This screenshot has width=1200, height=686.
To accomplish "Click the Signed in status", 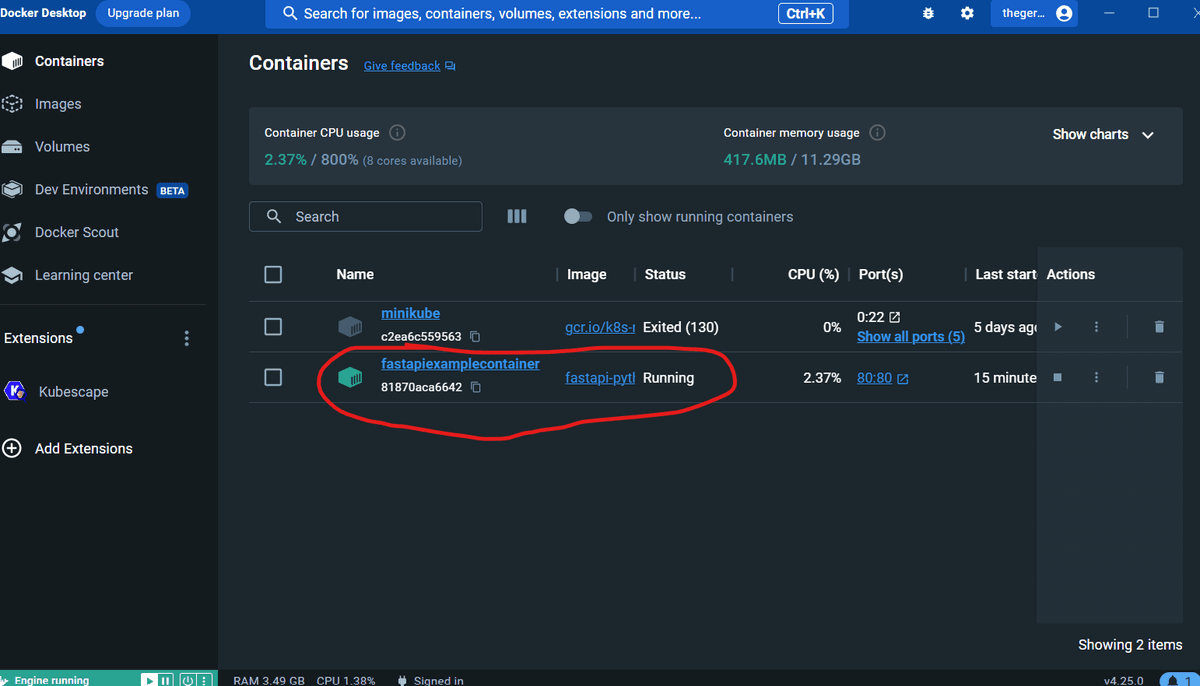I will 438,681.
